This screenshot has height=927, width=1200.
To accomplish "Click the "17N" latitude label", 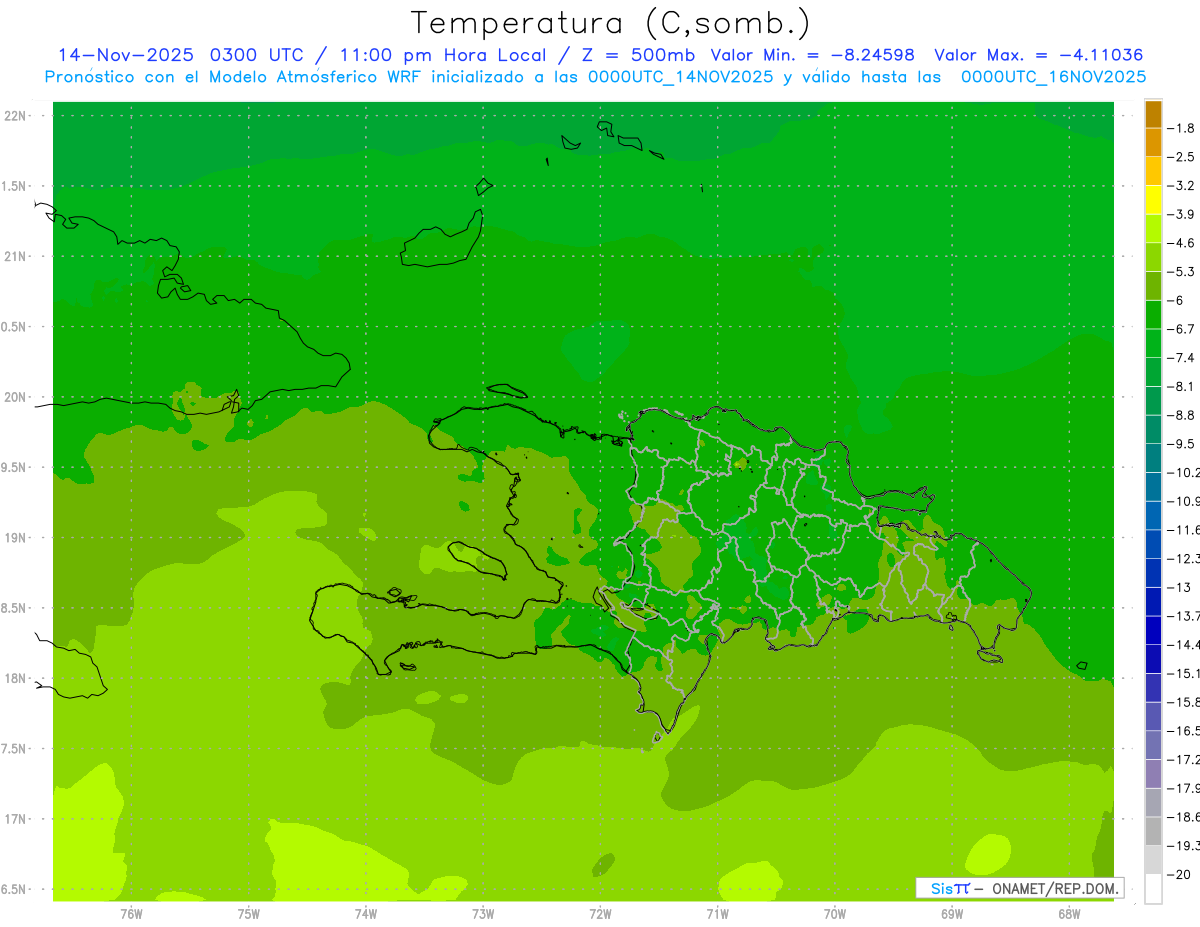I will pos(15,819).
